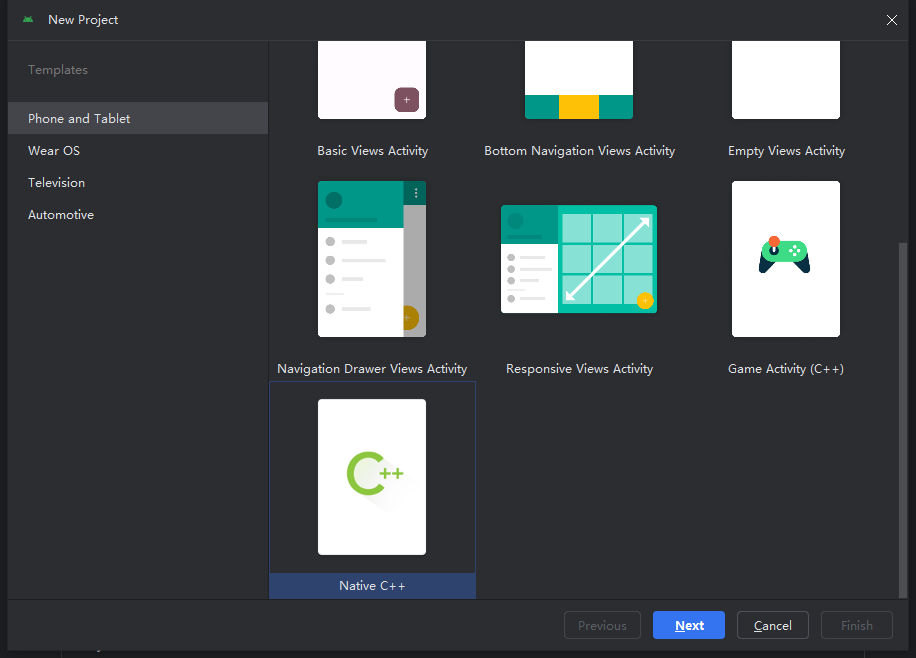Pick the Empty Views Activity thumbnail
The width and height of the screenshot is (916, 658).
click(x=786, y=80)
